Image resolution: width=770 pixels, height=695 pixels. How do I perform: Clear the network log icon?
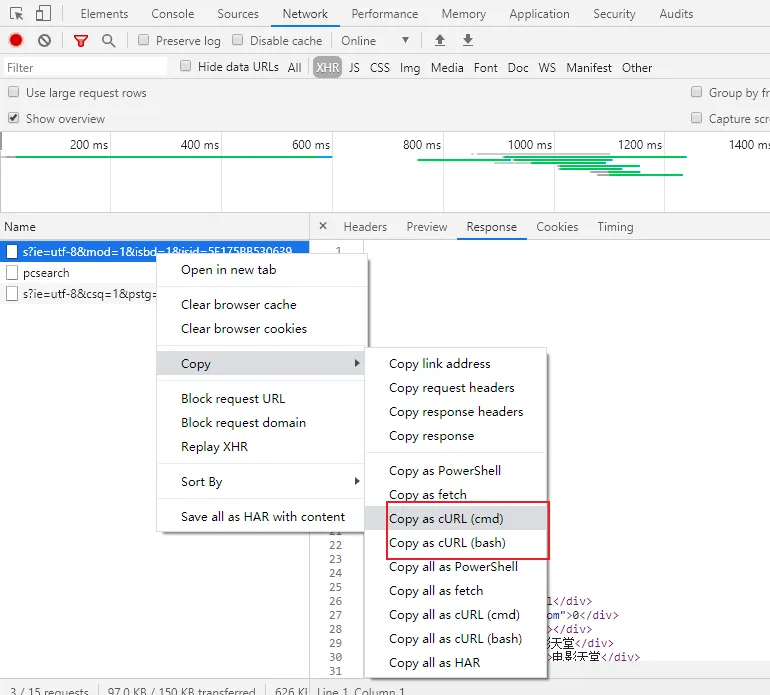click(x=44, y=40)
